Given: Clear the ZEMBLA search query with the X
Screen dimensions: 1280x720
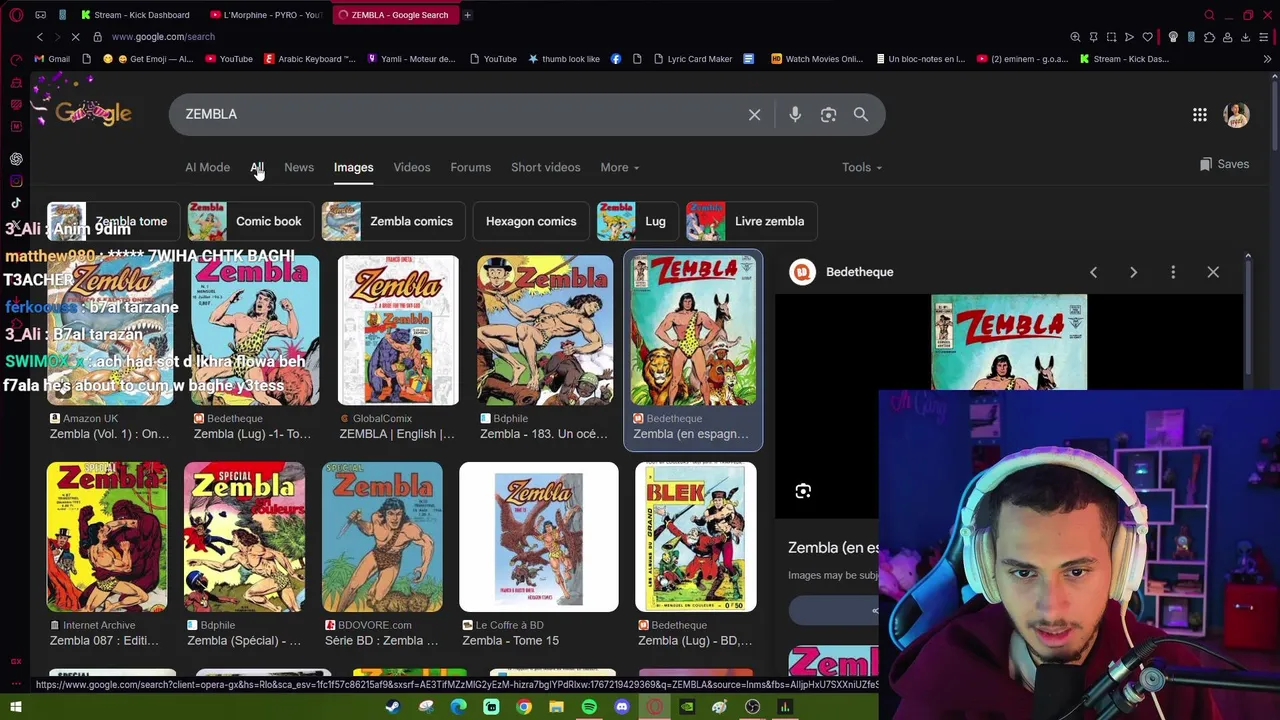Looking at the screenshot, I should pos(755,114).
